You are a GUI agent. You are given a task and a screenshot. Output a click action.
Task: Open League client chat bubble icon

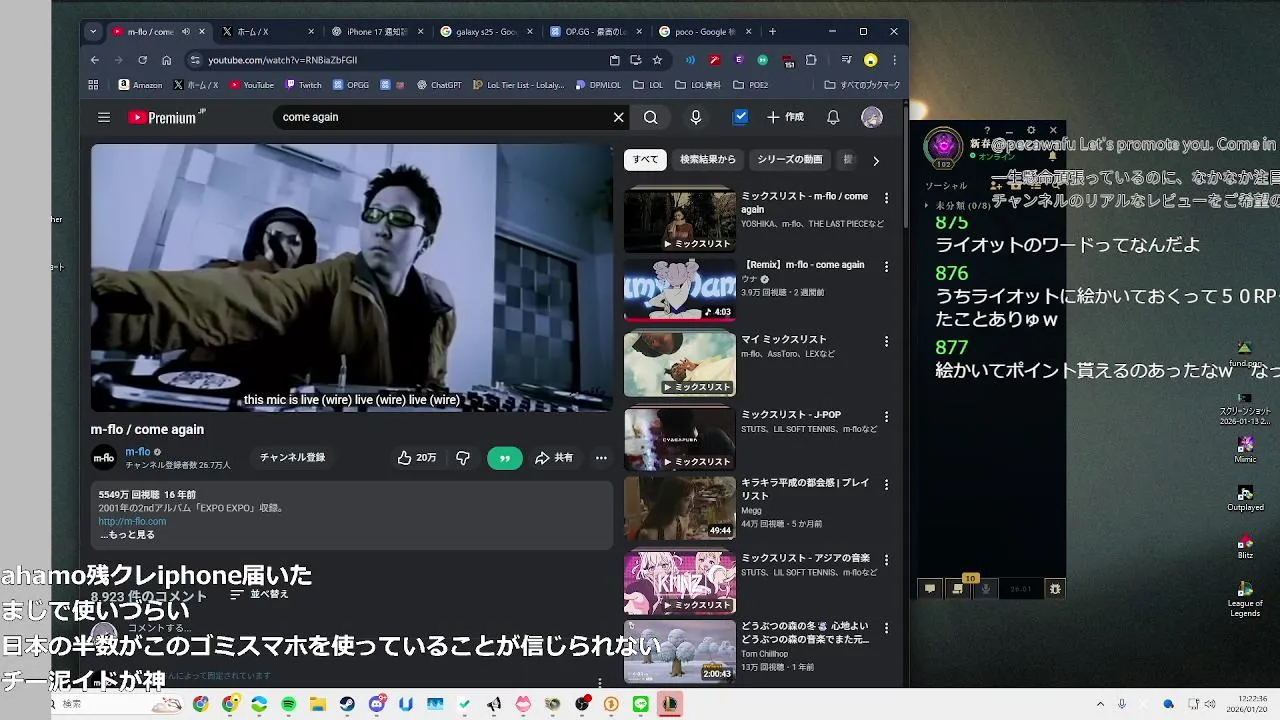930,589
